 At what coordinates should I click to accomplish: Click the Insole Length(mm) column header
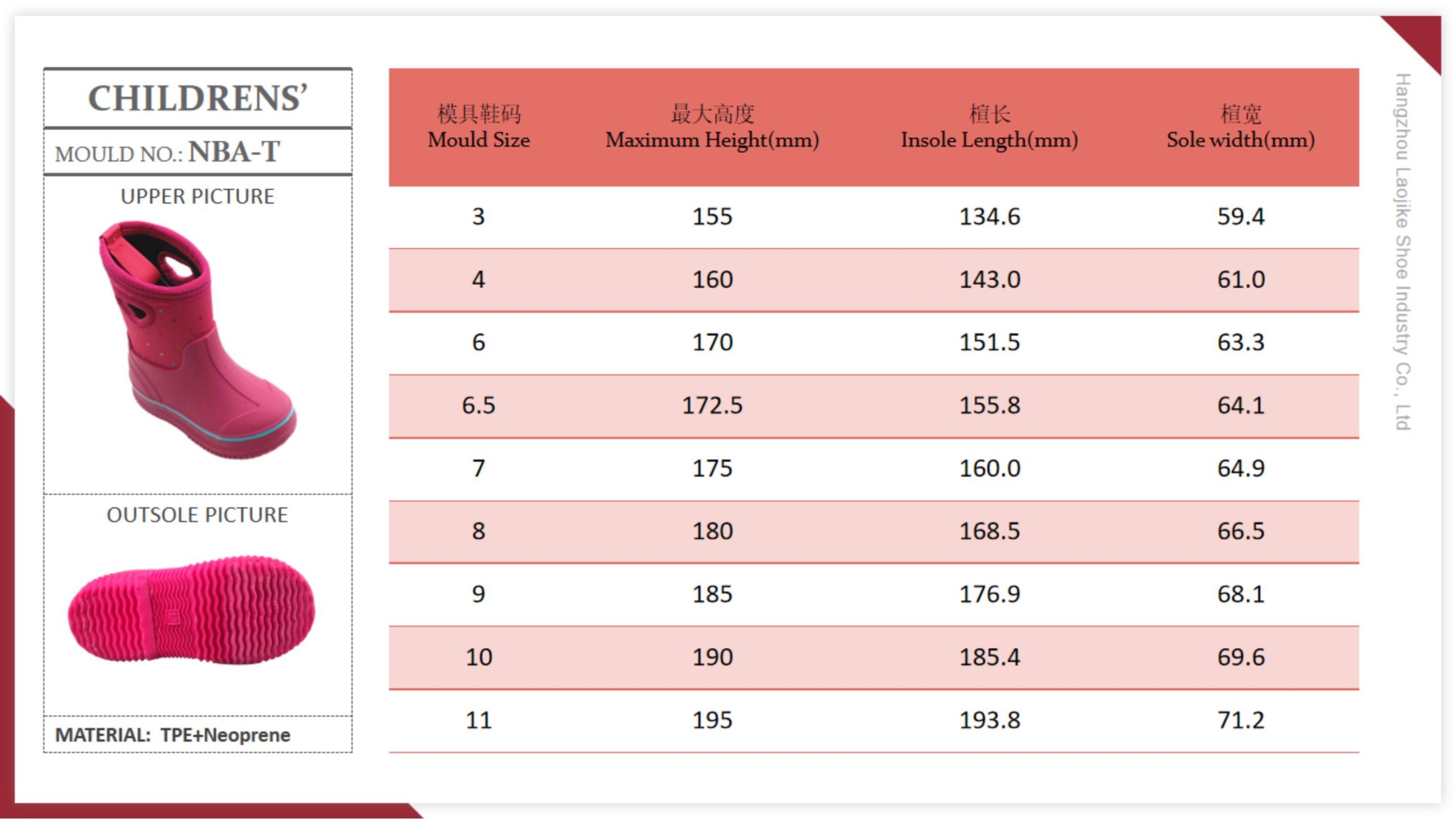[x=990, y=127]
